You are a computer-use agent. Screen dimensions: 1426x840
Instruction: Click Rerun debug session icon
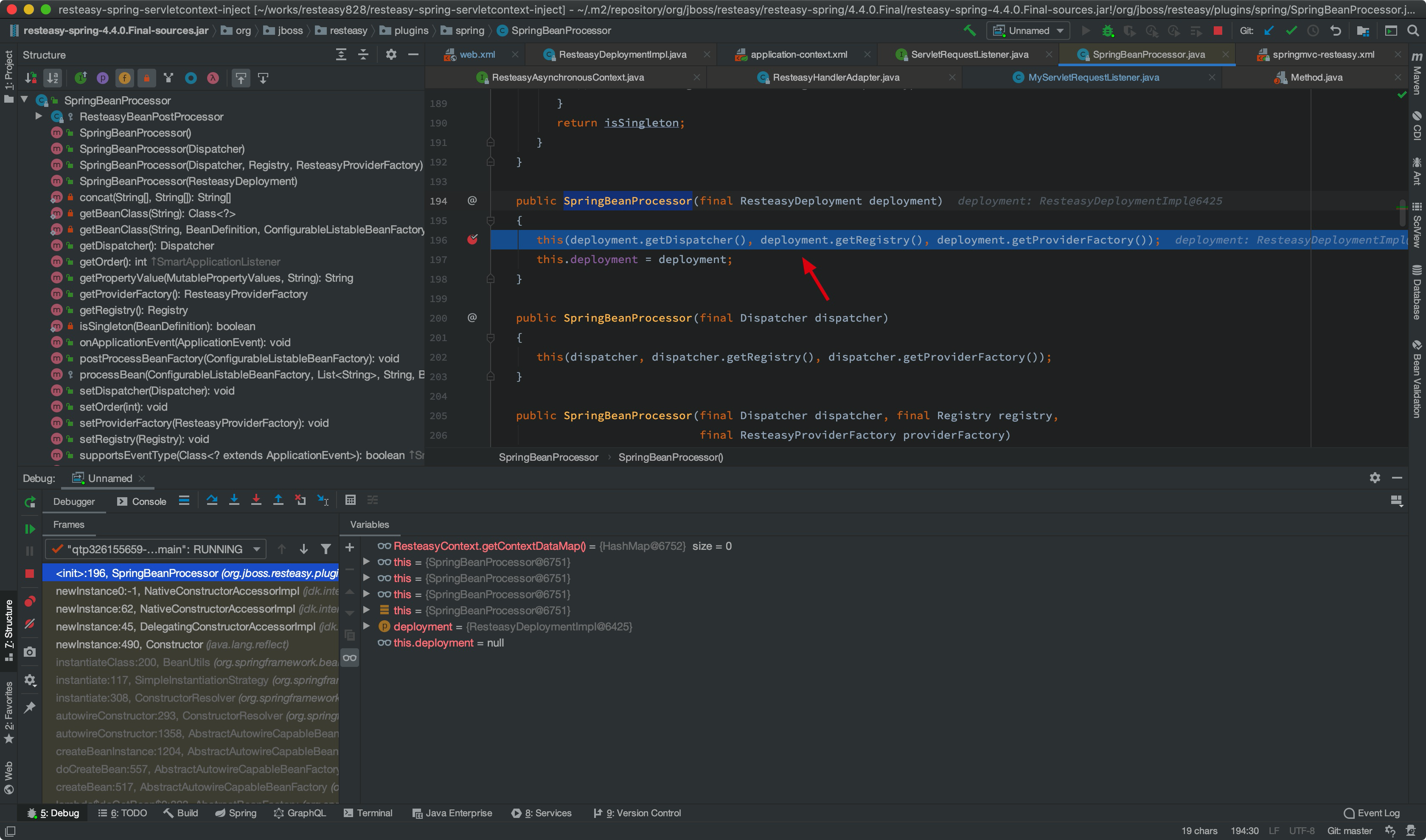30,501
